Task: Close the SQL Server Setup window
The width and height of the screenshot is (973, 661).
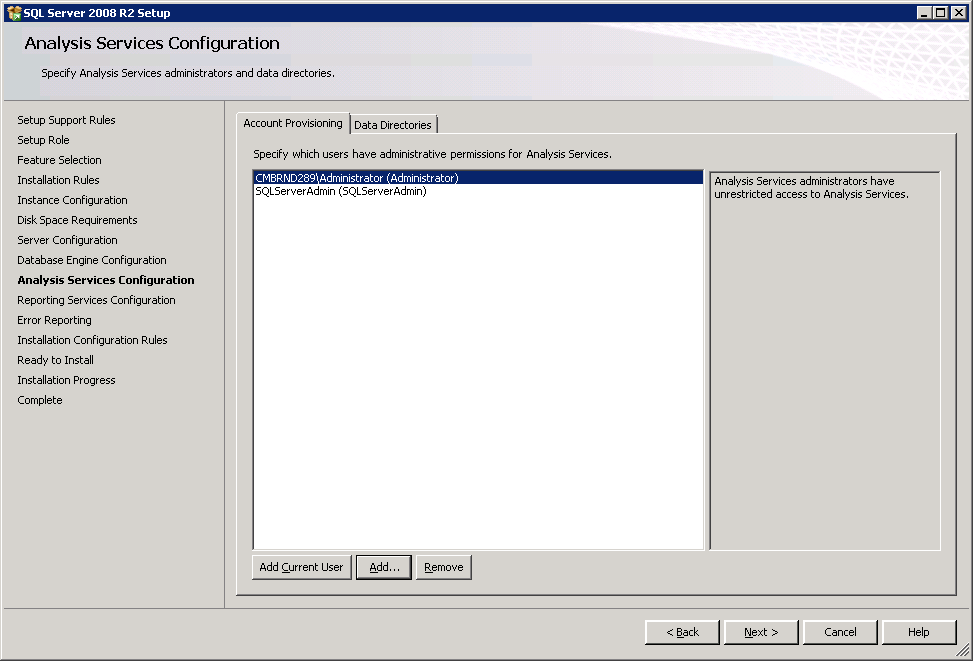Action: pyautogui.click(x=959, y=12)
